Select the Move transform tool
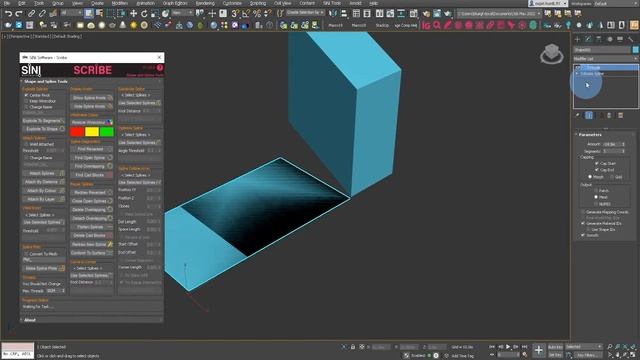This screenshot has height=360, width=640. pyautogui.click(x=133, y=13)
